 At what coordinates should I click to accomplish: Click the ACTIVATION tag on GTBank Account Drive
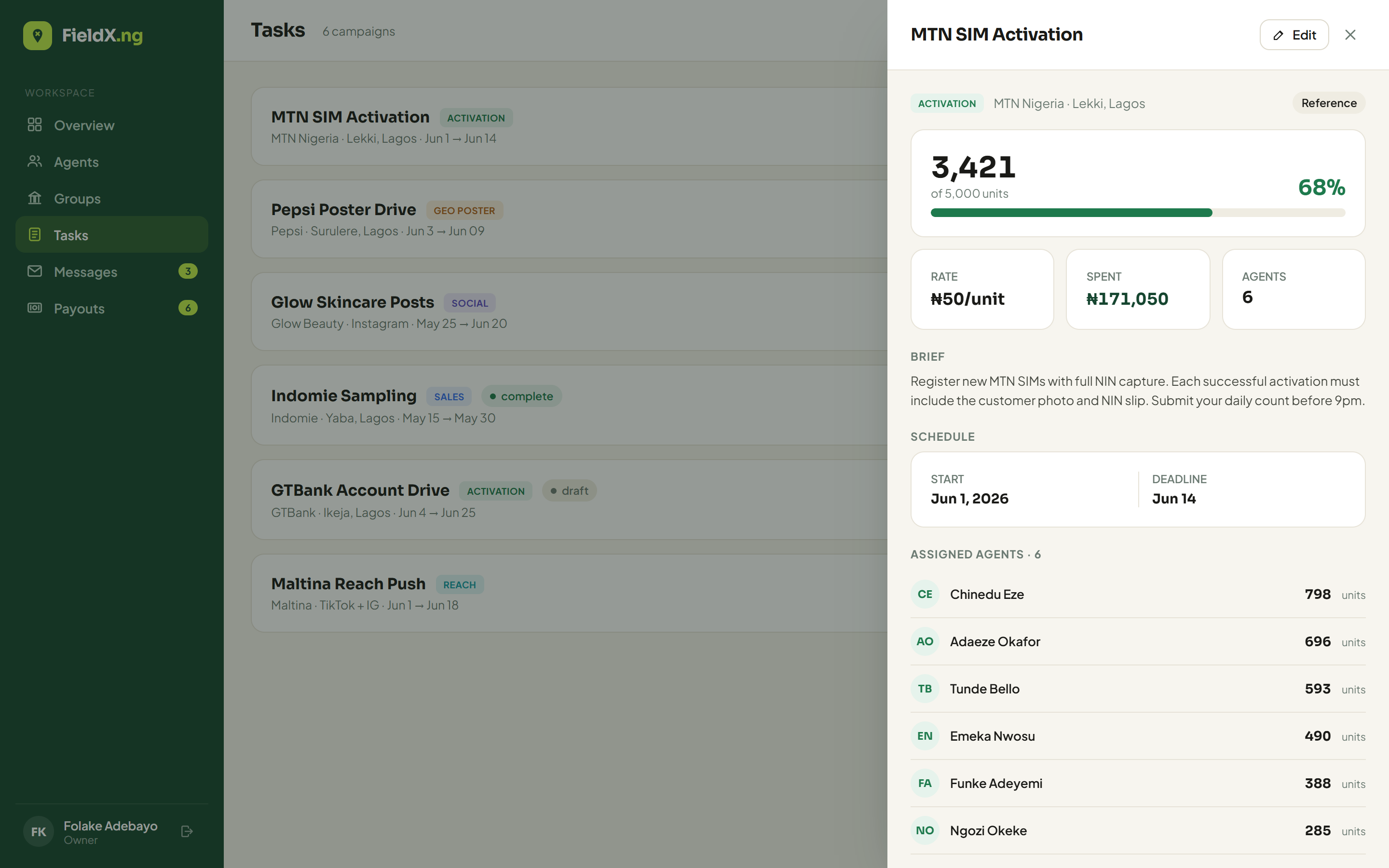point(495,491)
